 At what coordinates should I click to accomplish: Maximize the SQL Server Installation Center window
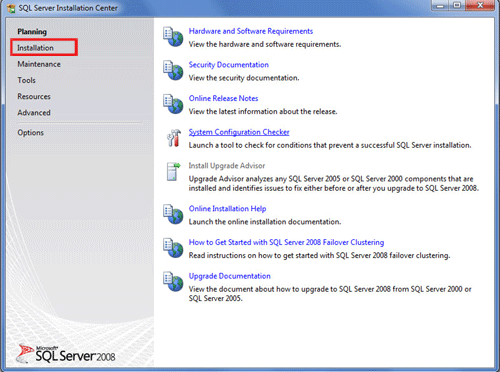pyautogui.click(x=457, y=6)
